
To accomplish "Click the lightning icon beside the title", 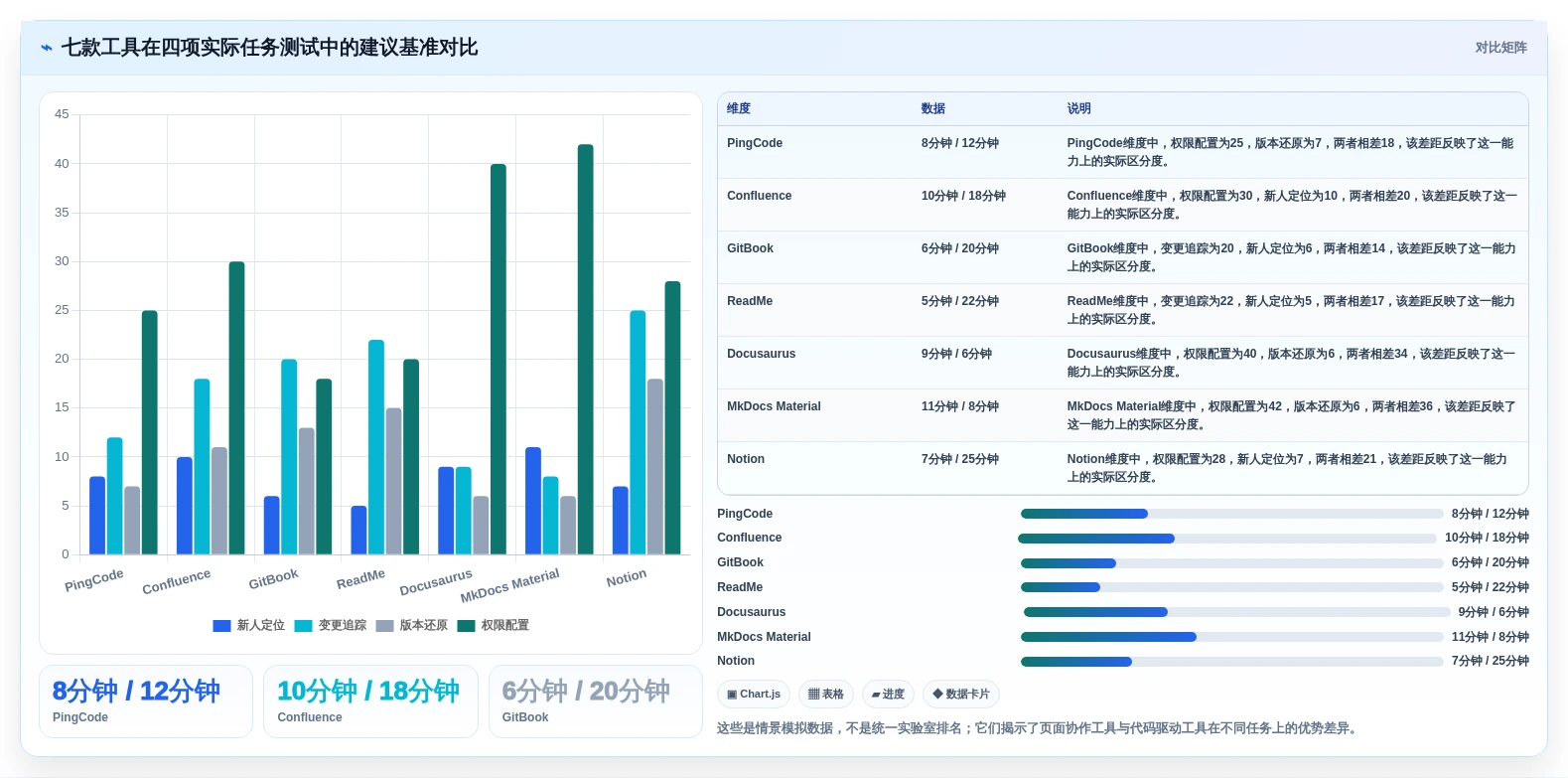I will pyautogui.click(x=47, y=48).
